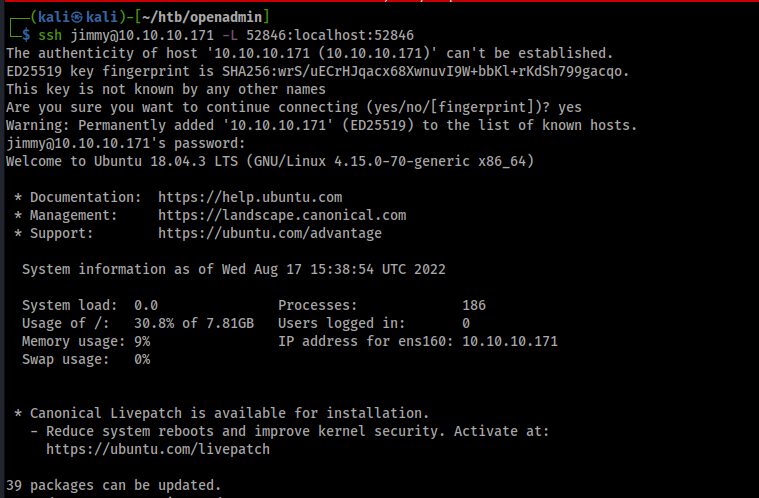Open the help.ubuntu.com documentation link
Image resolution: width=759 pixels, height=498 pixels.
click(250, 197)
